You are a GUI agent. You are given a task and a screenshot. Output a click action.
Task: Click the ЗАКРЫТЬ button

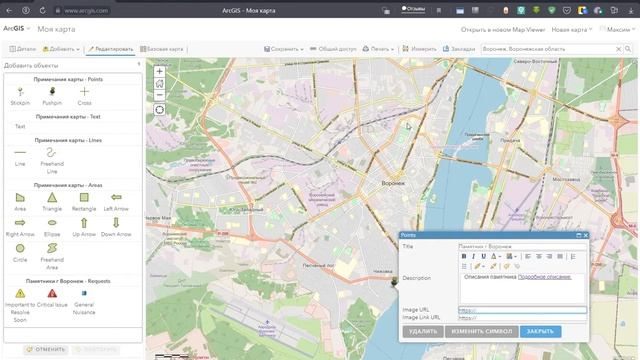coord(540,331)
